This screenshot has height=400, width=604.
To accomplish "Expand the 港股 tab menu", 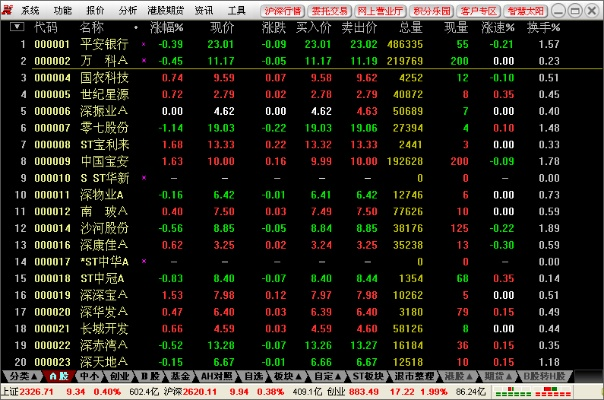I will point(459,376).
